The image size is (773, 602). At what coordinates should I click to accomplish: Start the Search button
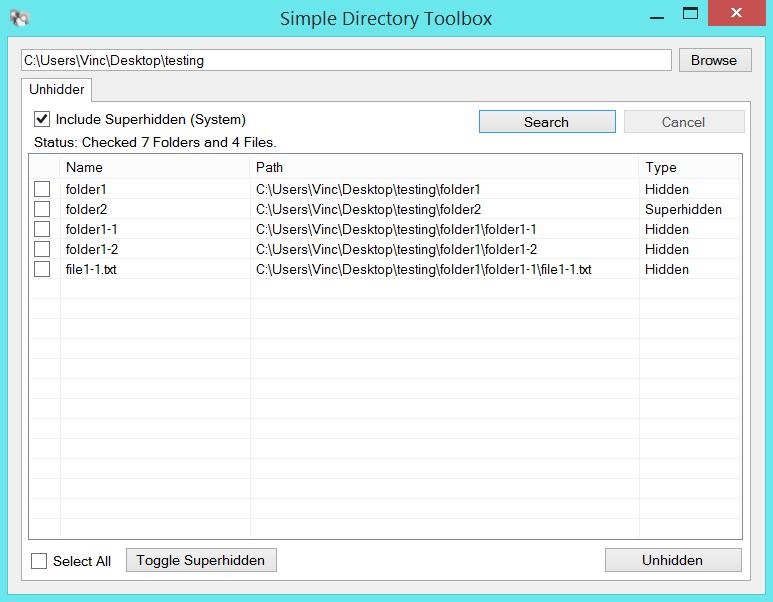click(x=547, y=122)
